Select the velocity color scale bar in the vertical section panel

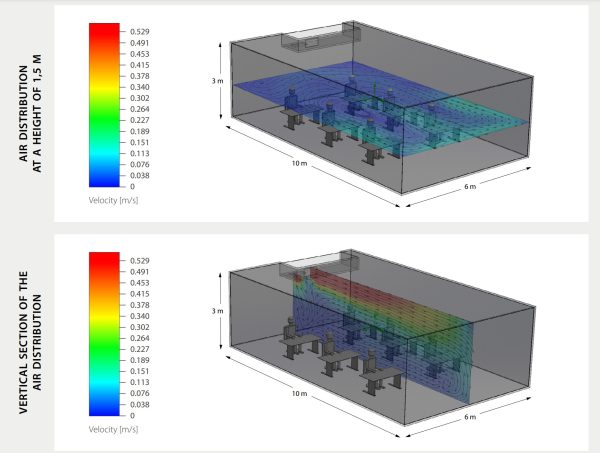104,334
